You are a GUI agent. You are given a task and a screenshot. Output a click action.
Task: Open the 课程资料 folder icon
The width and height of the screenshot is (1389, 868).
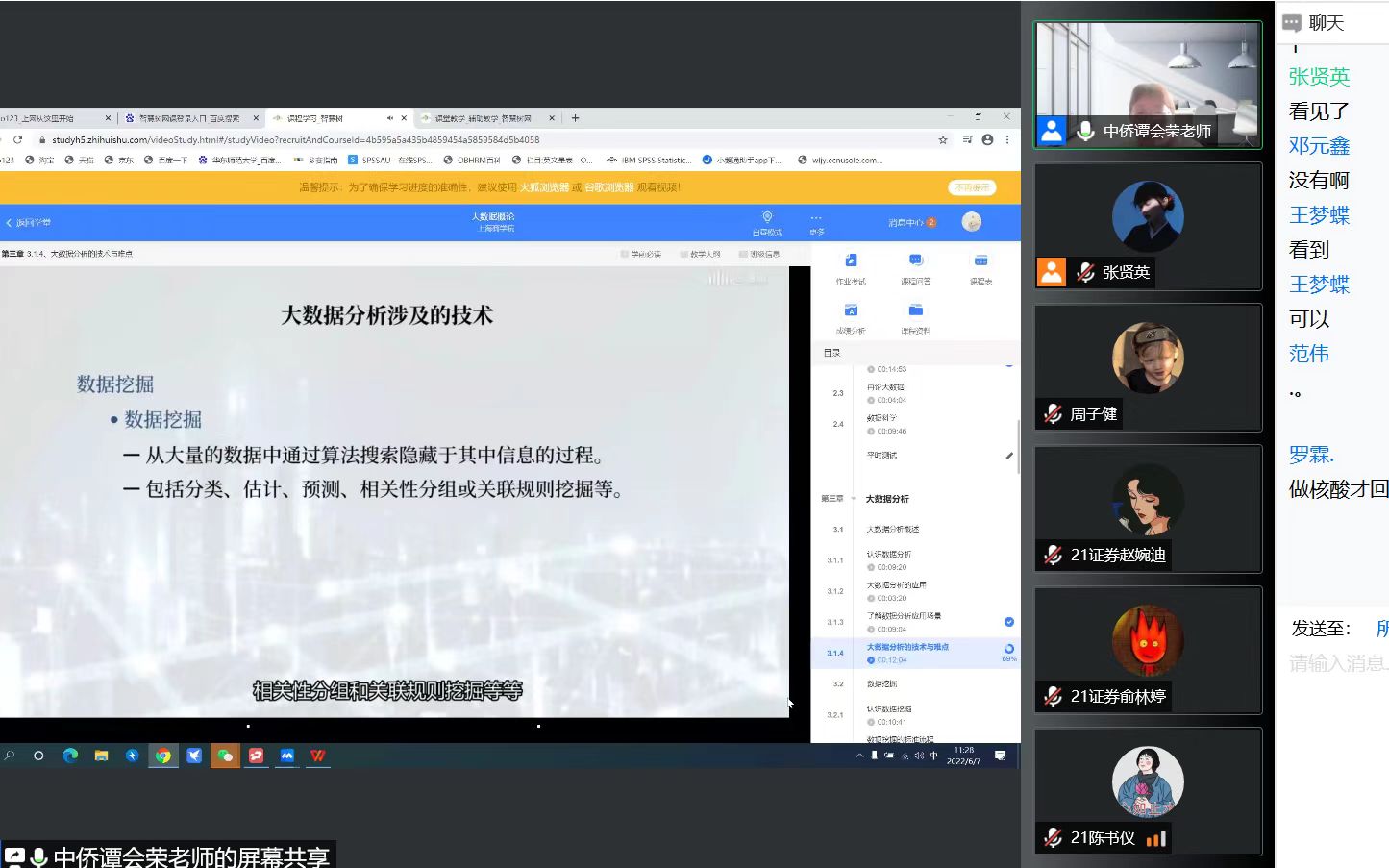(915, 310)
